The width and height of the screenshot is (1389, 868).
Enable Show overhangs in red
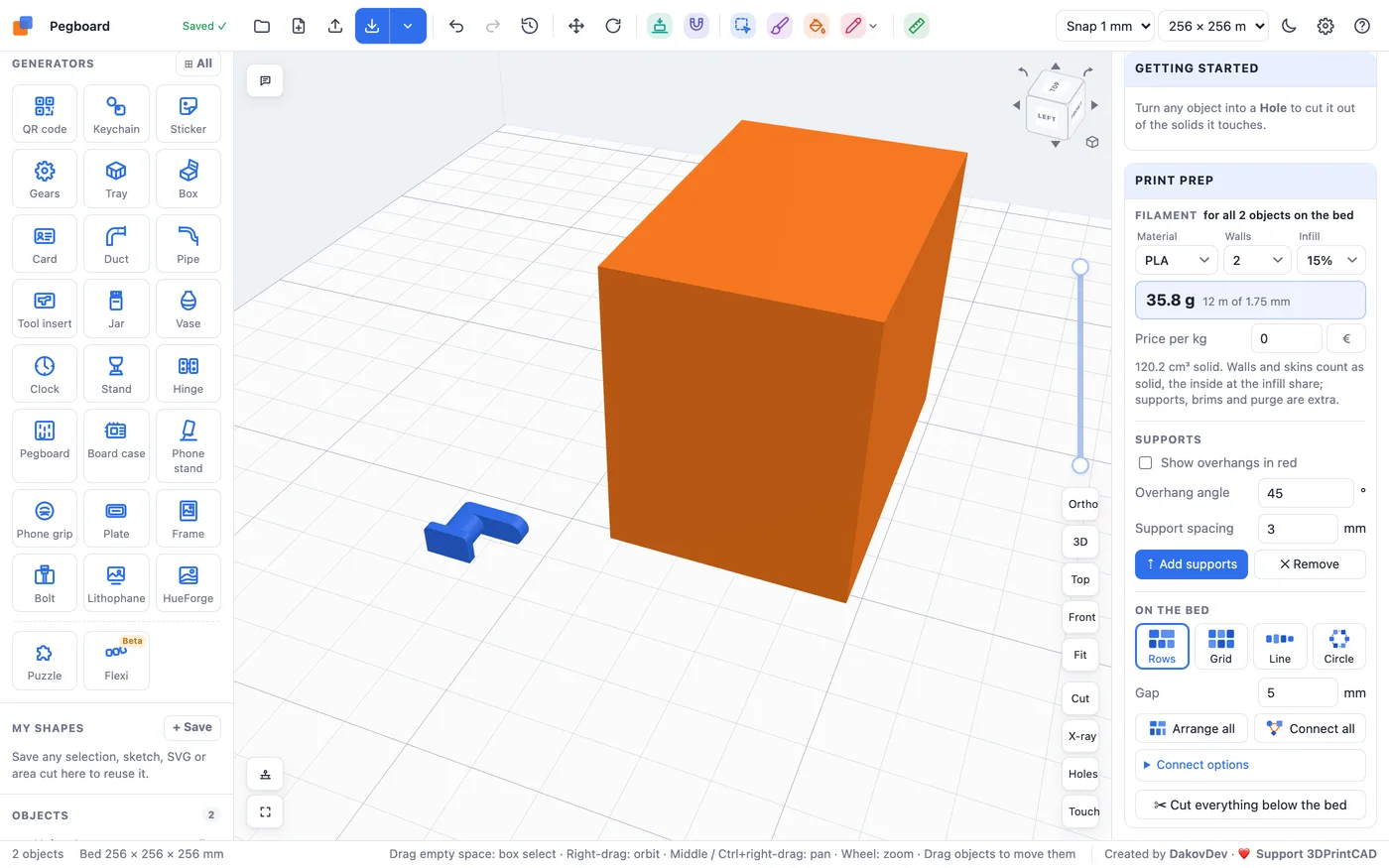tap(1146, 462)
